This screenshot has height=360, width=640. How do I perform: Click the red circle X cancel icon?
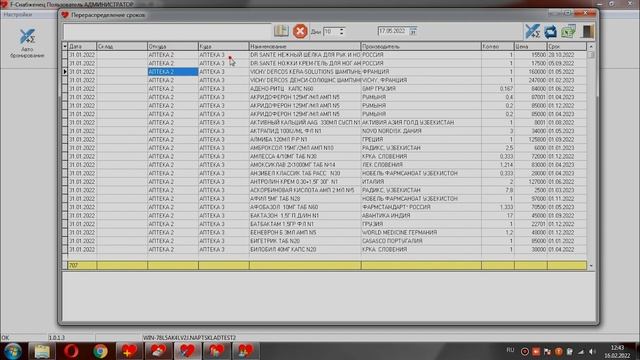point(300,31)
